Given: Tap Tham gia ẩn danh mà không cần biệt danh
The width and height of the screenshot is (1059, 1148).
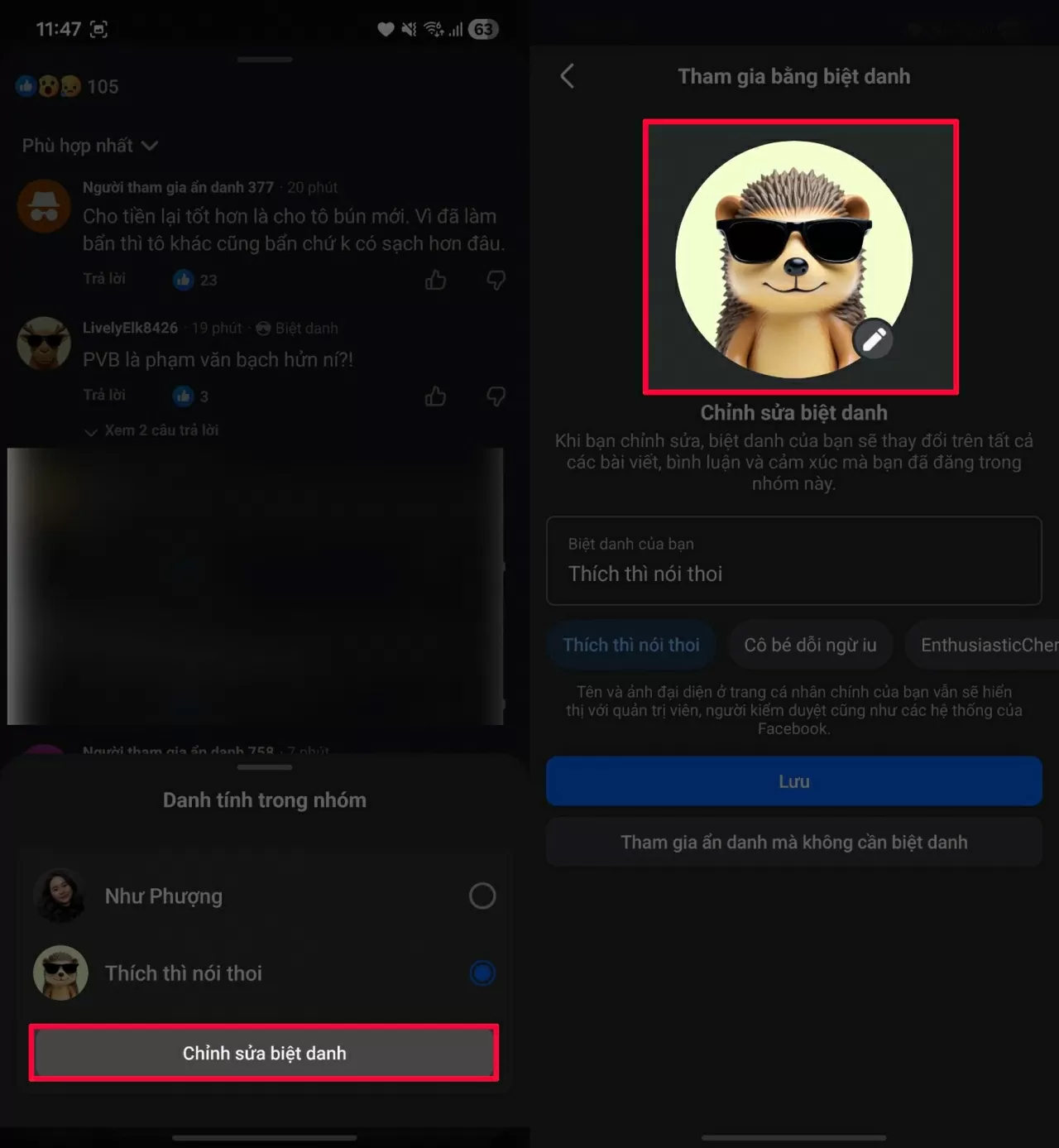Looking at the screenshot, I should [x=793, y=842].
